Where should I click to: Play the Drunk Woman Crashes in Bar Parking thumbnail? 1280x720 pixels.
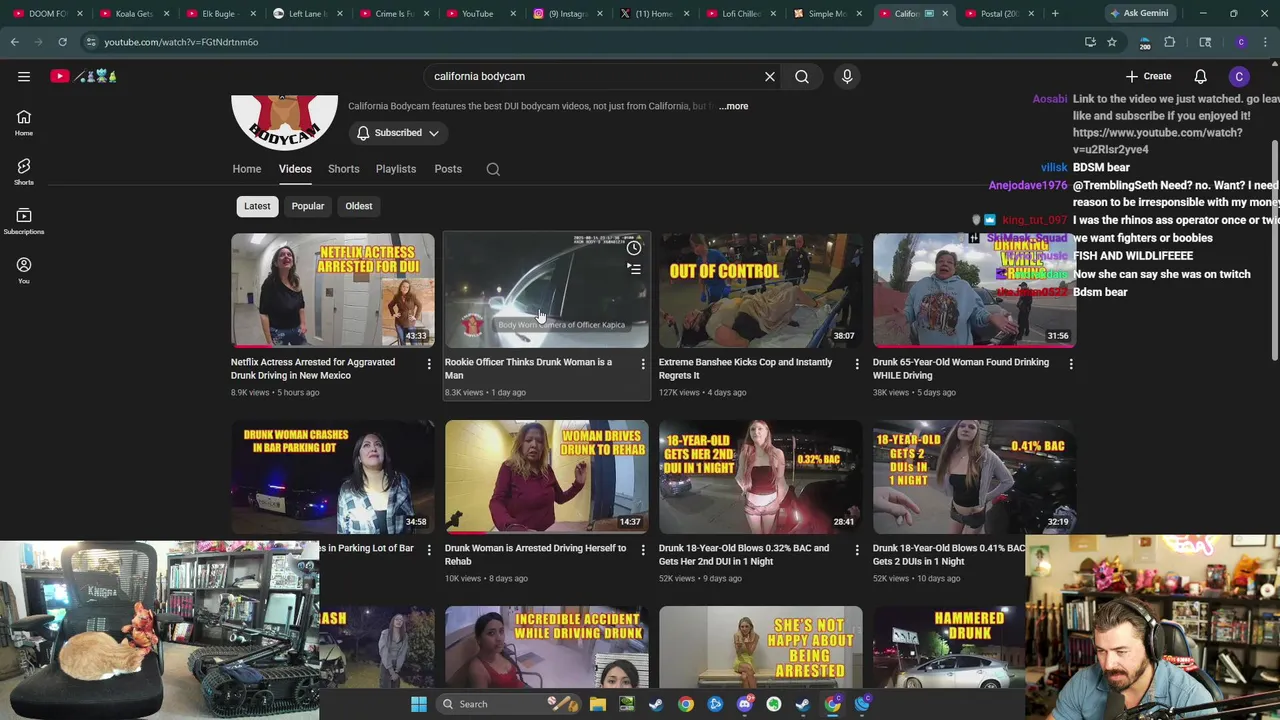[x=333, y=477]
